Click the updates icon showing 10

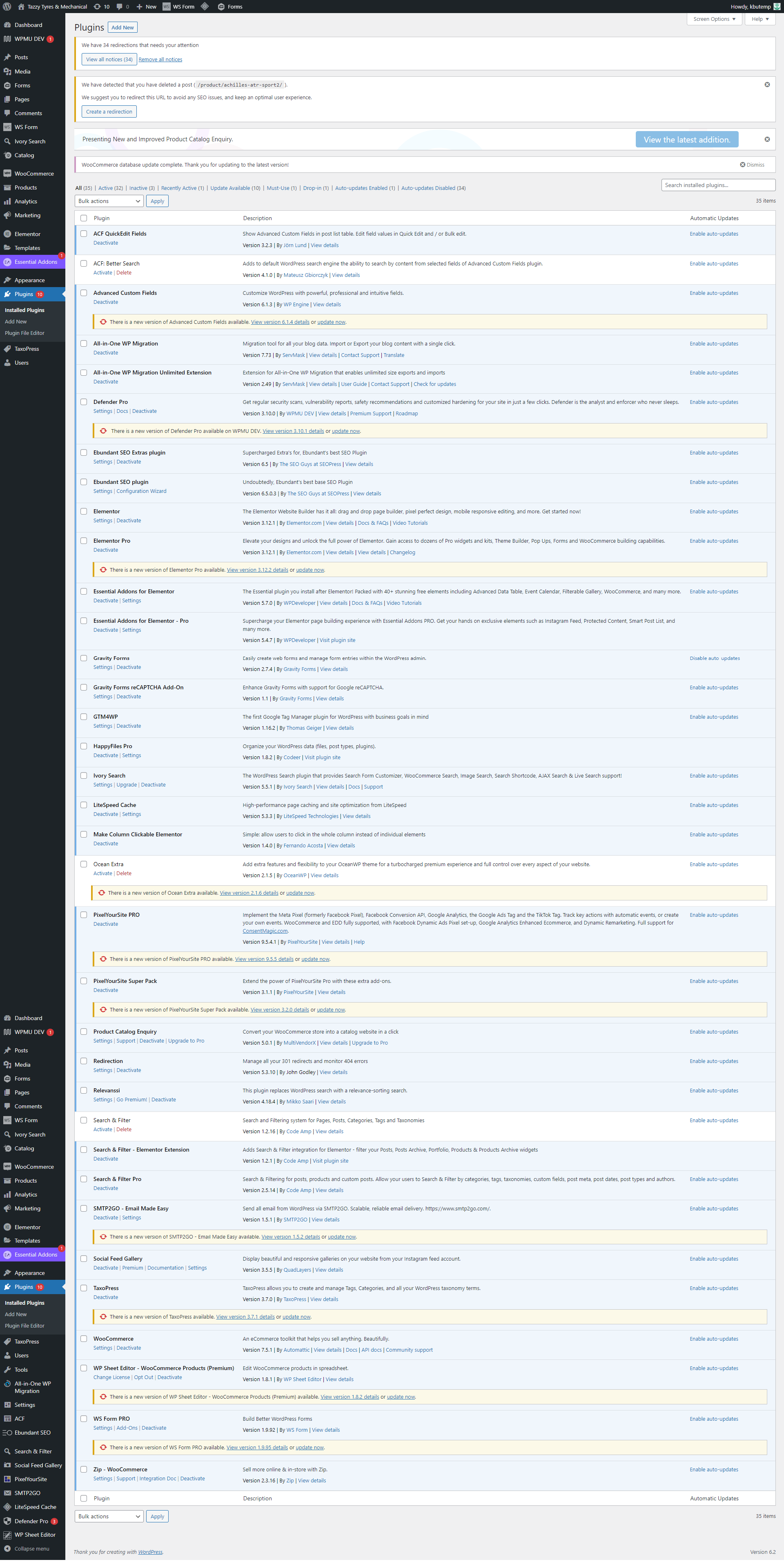97,7
